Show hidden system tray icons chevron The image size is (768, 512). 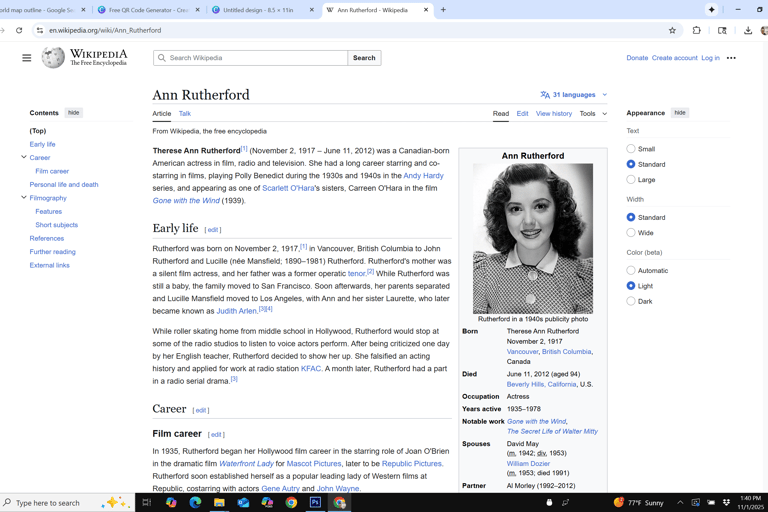[x=680, y=502]
